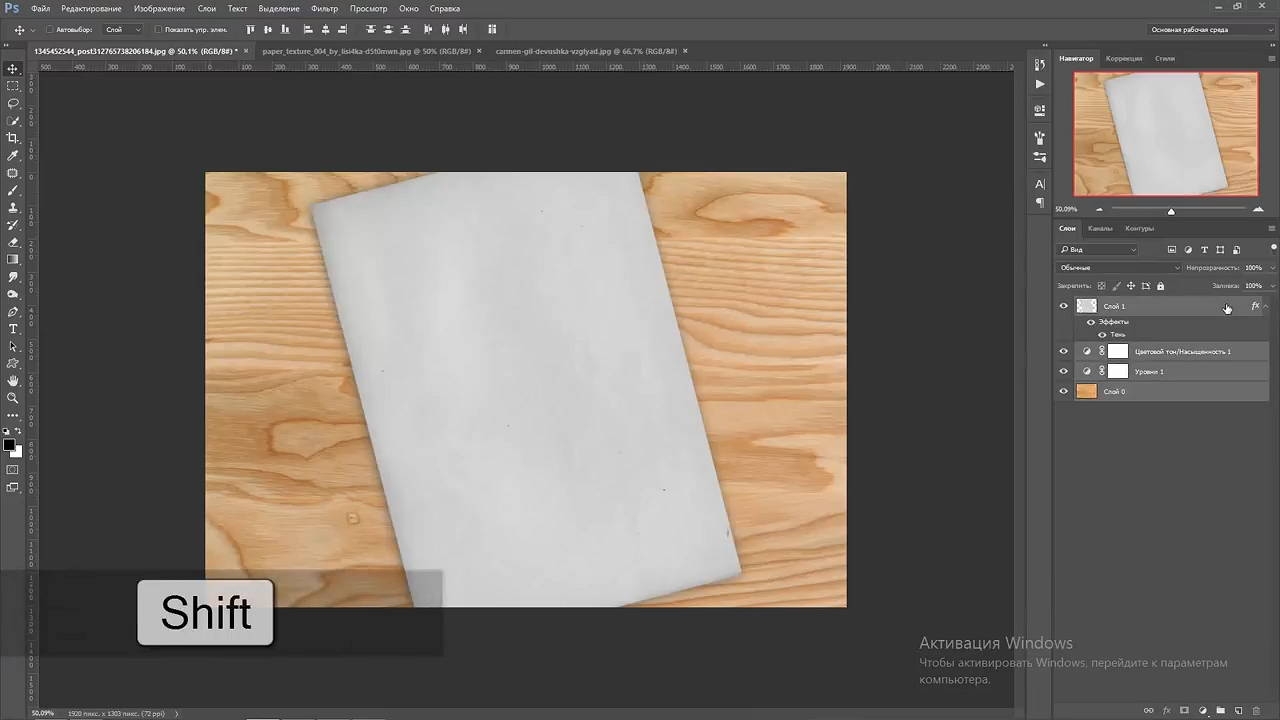Screen dimensions: 1280x720
Task: Open the Файл menu
Action: click(40, 8)
